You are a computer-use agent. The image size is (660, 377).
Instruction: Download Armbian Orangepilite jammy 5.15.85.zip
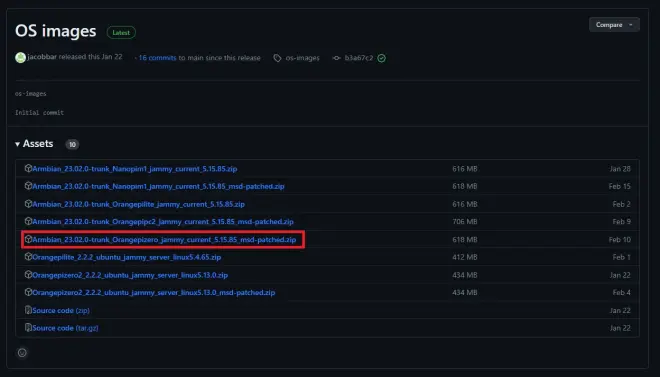138,204
